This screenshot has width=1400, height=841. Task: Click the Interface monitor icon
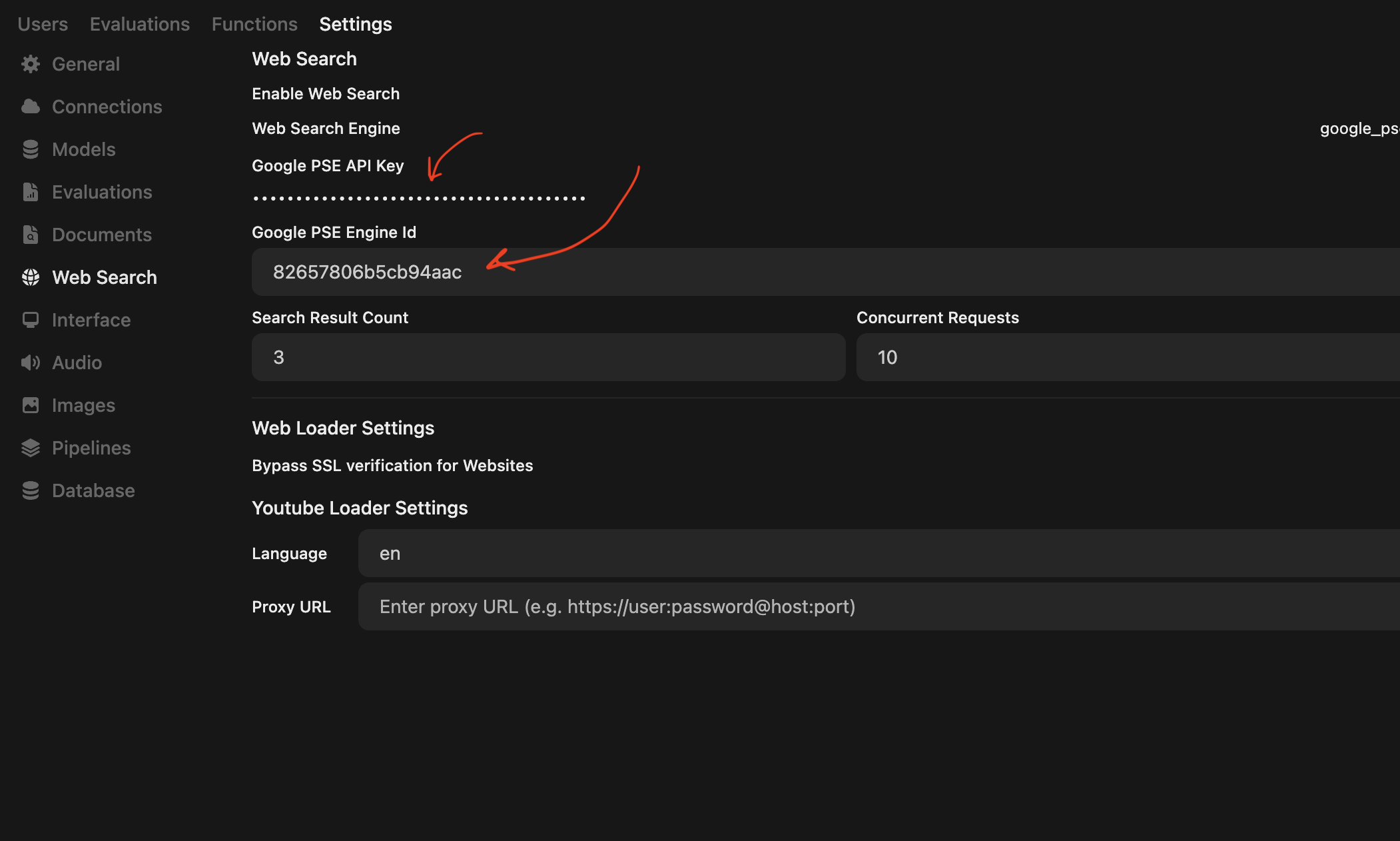click(31, 320)
